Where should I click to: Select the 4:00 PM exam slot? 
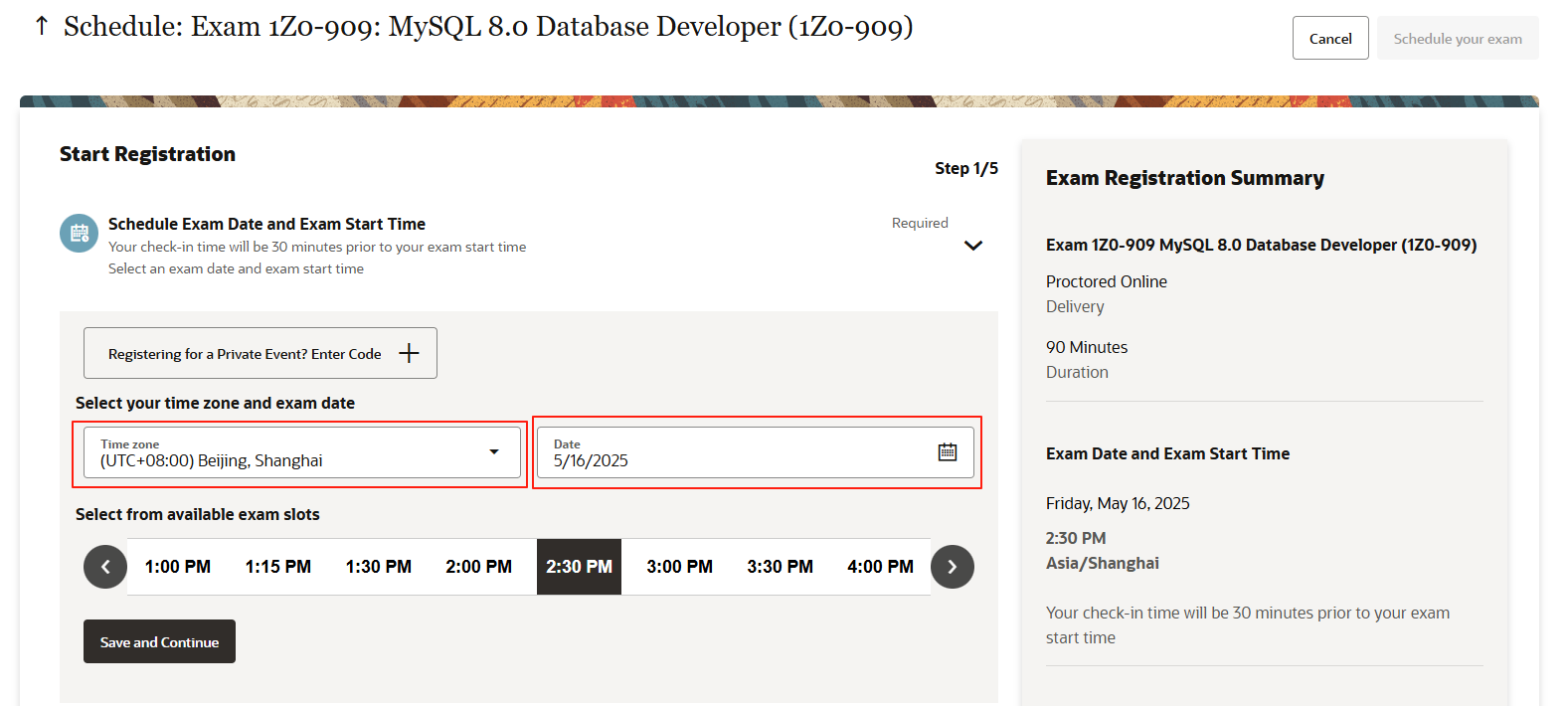881,567
